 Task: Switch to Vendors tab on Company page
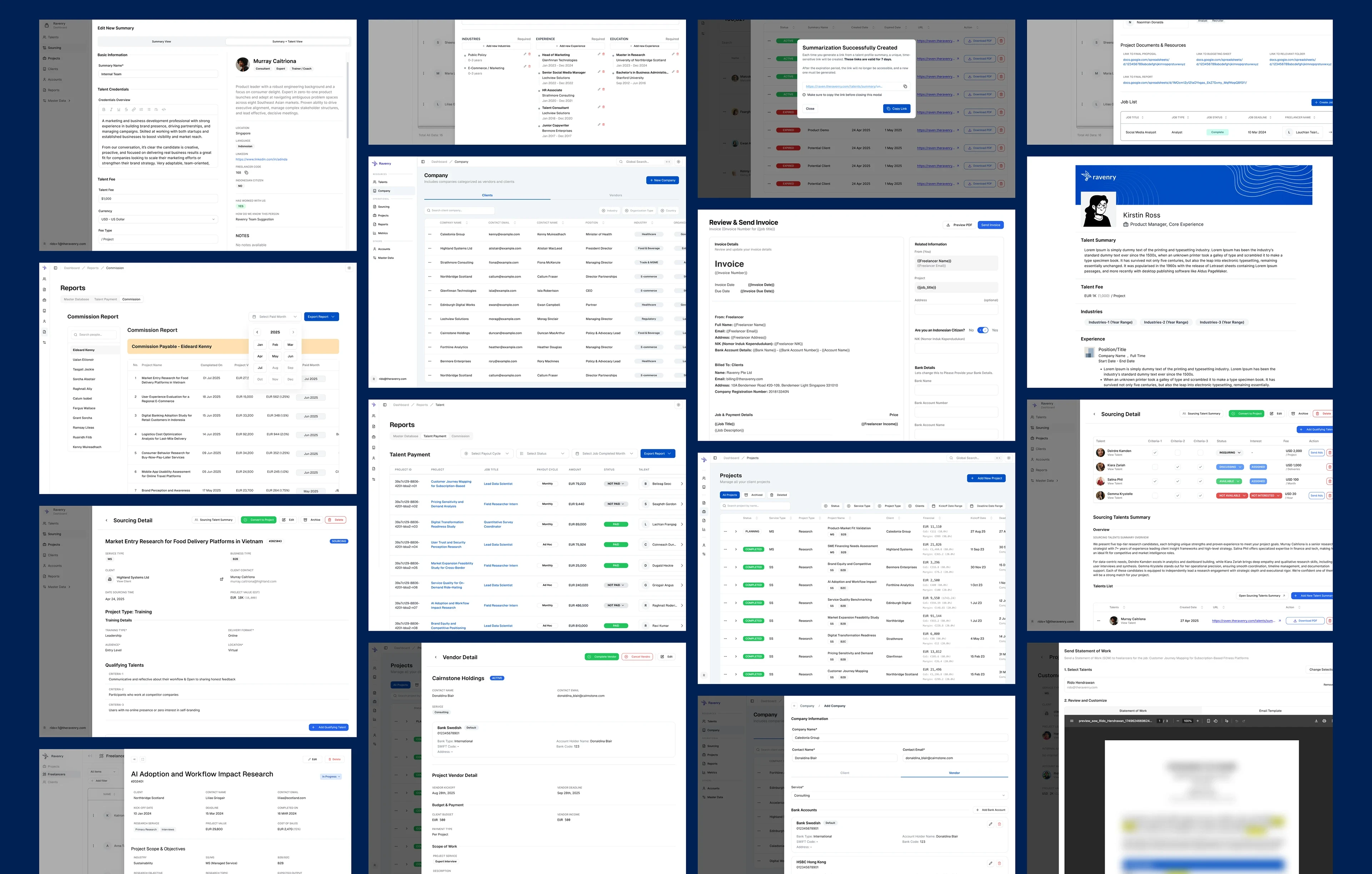(615, 195)
